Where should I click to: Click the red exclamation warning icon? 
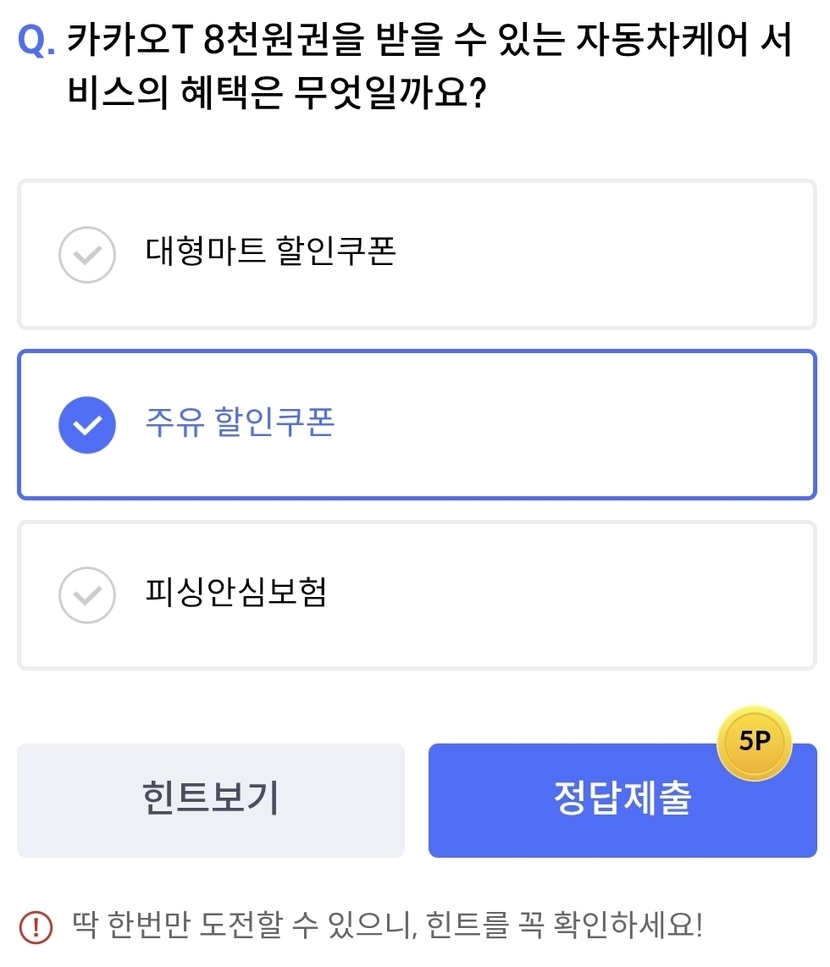(x=36, y=926)
